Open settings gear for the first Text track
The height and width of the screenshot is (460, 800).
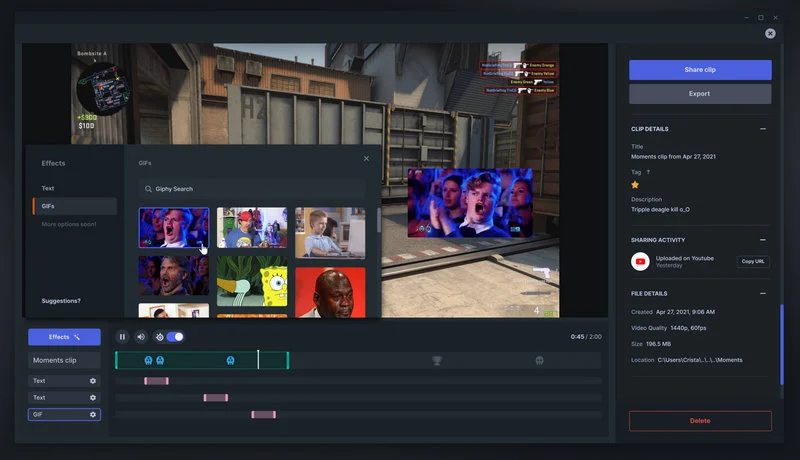(x=93, y=381)
